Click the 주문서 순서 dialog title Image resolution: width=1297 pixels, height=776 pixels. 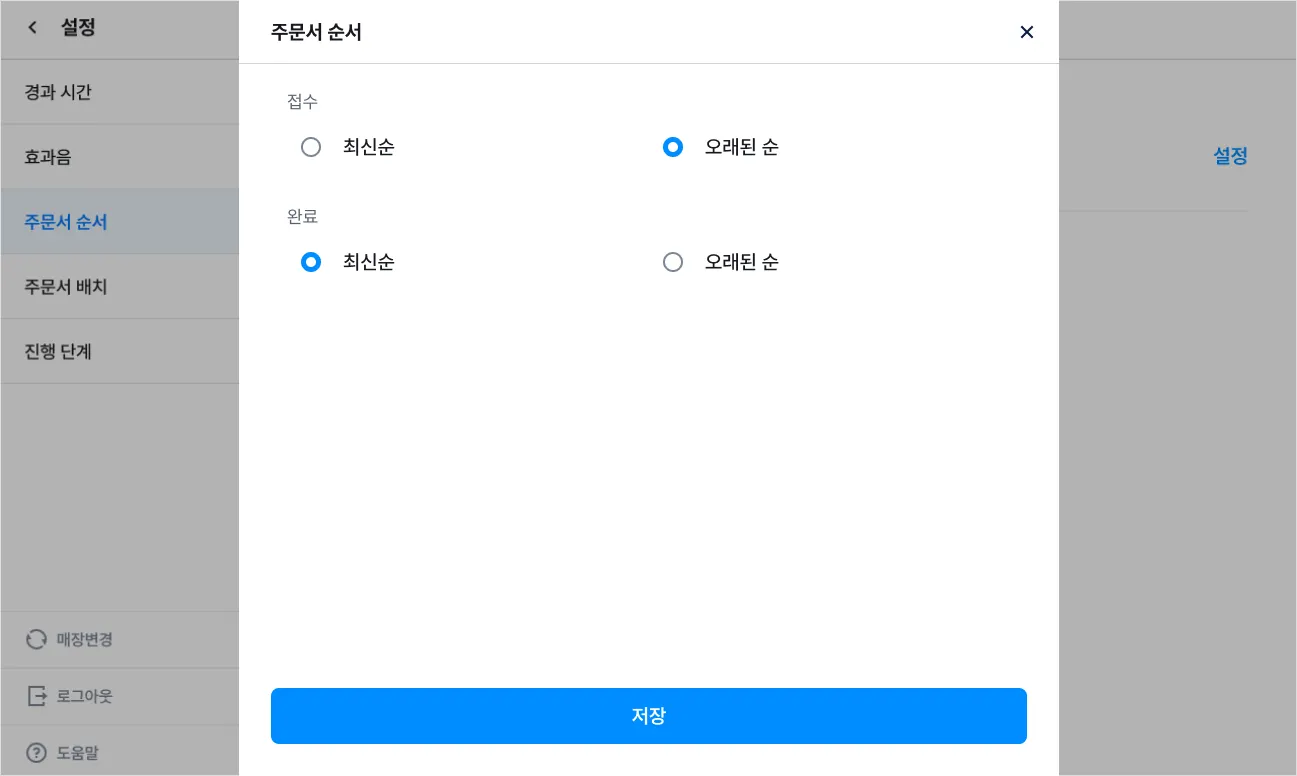point(316,32)
